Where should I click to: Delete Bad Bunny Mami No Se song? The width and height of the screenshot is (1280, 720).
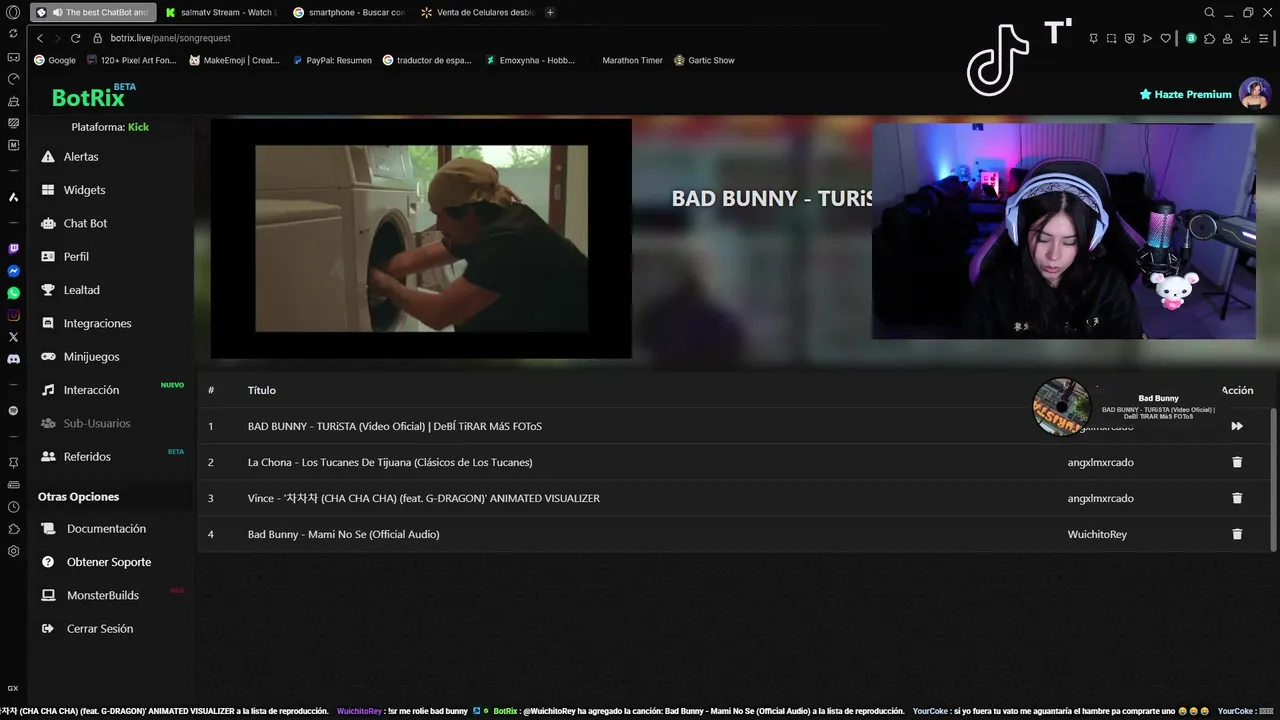[x=1237, y=534]
